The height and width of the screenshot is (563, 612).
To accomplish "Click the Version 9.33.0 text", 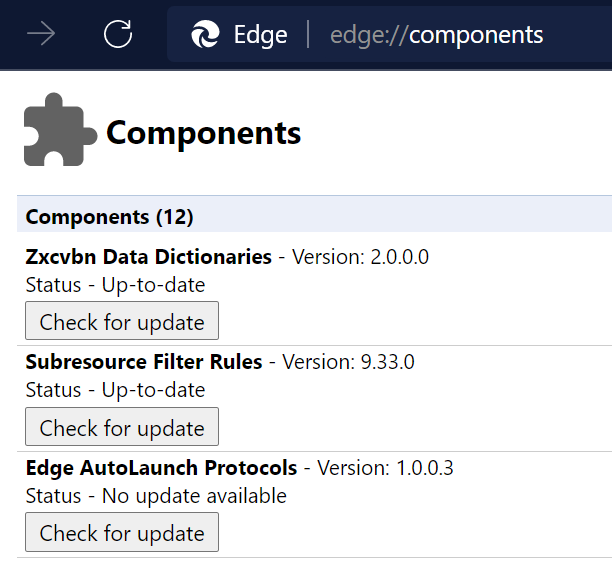I will 348,362.
